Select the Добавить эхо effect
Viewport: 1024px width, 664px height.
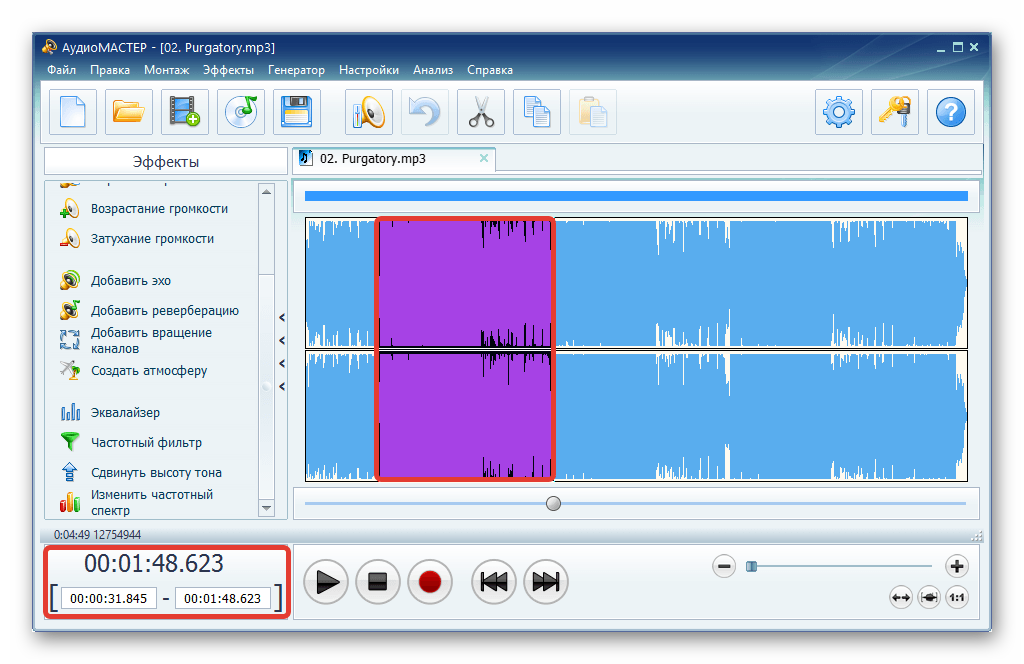pyautogui.click(x=130, y=281)
